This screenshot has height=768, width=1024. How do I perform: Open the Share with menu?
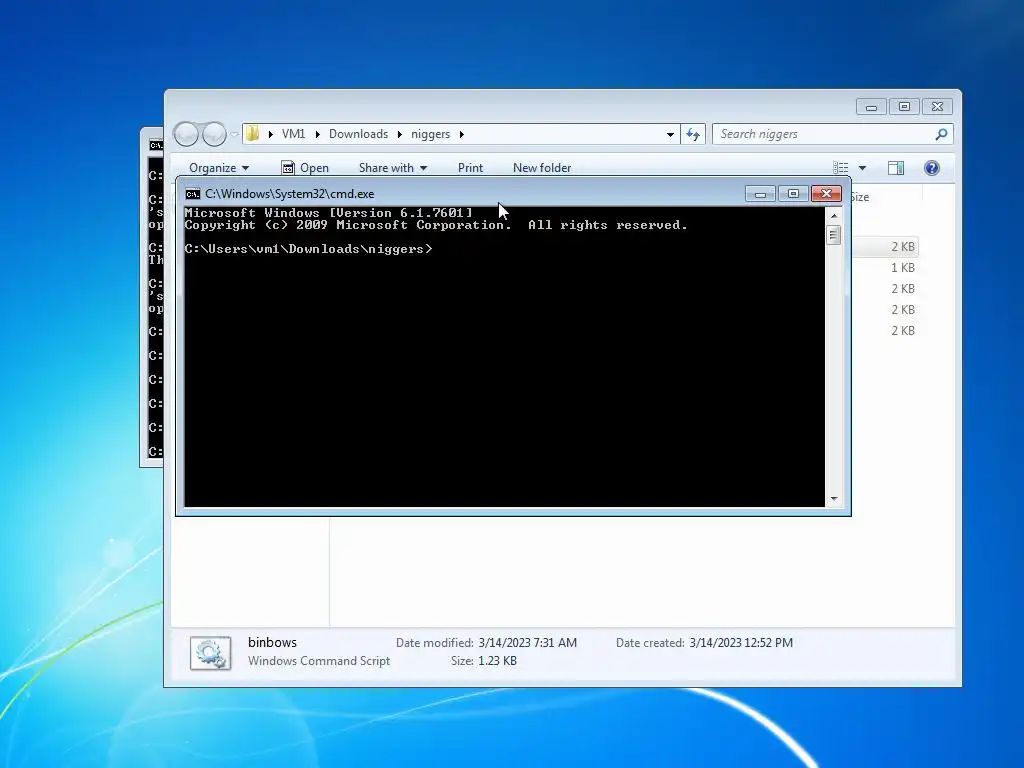pos(392,168)
